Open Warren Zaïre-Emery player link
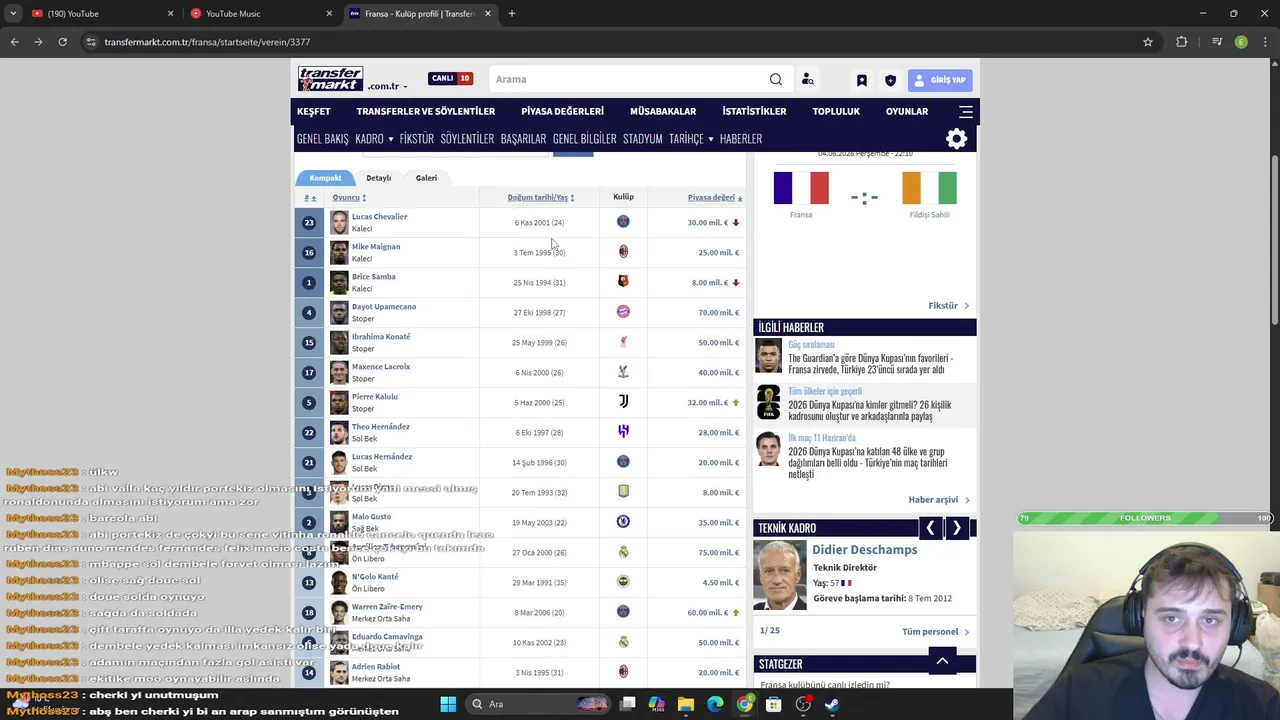The height and width of the screenshot is (720, 1280). click(x=387, y=607)
